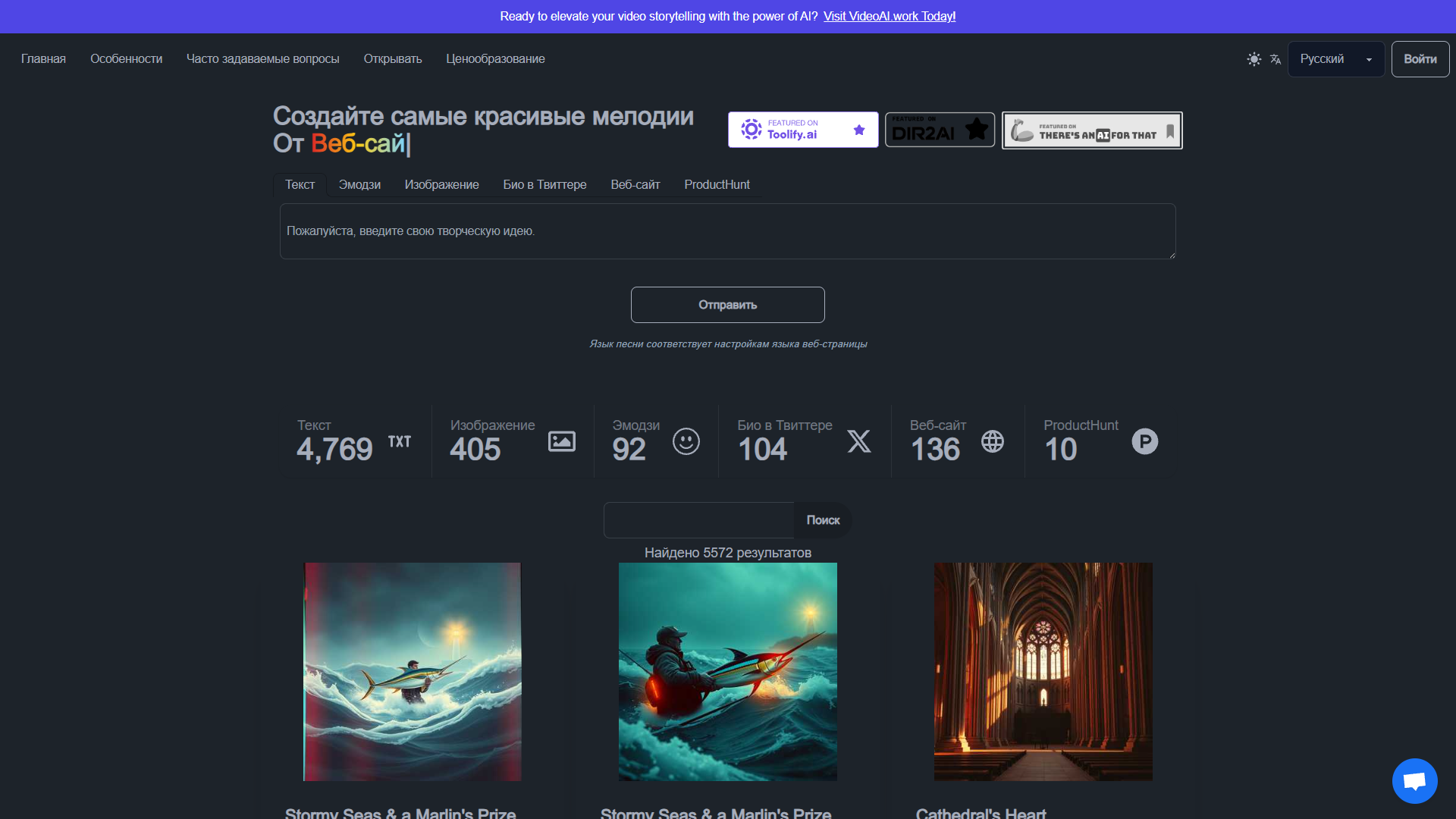Click the translate language icon
Image resolution: width=1456 pixels, height=819 pixels.
coord(1276,59)
